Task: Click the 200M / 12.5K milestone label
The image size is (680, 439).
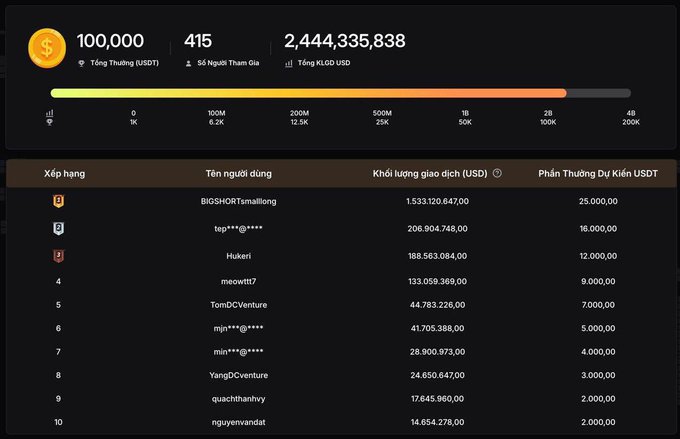Action: tap(299, 118)
